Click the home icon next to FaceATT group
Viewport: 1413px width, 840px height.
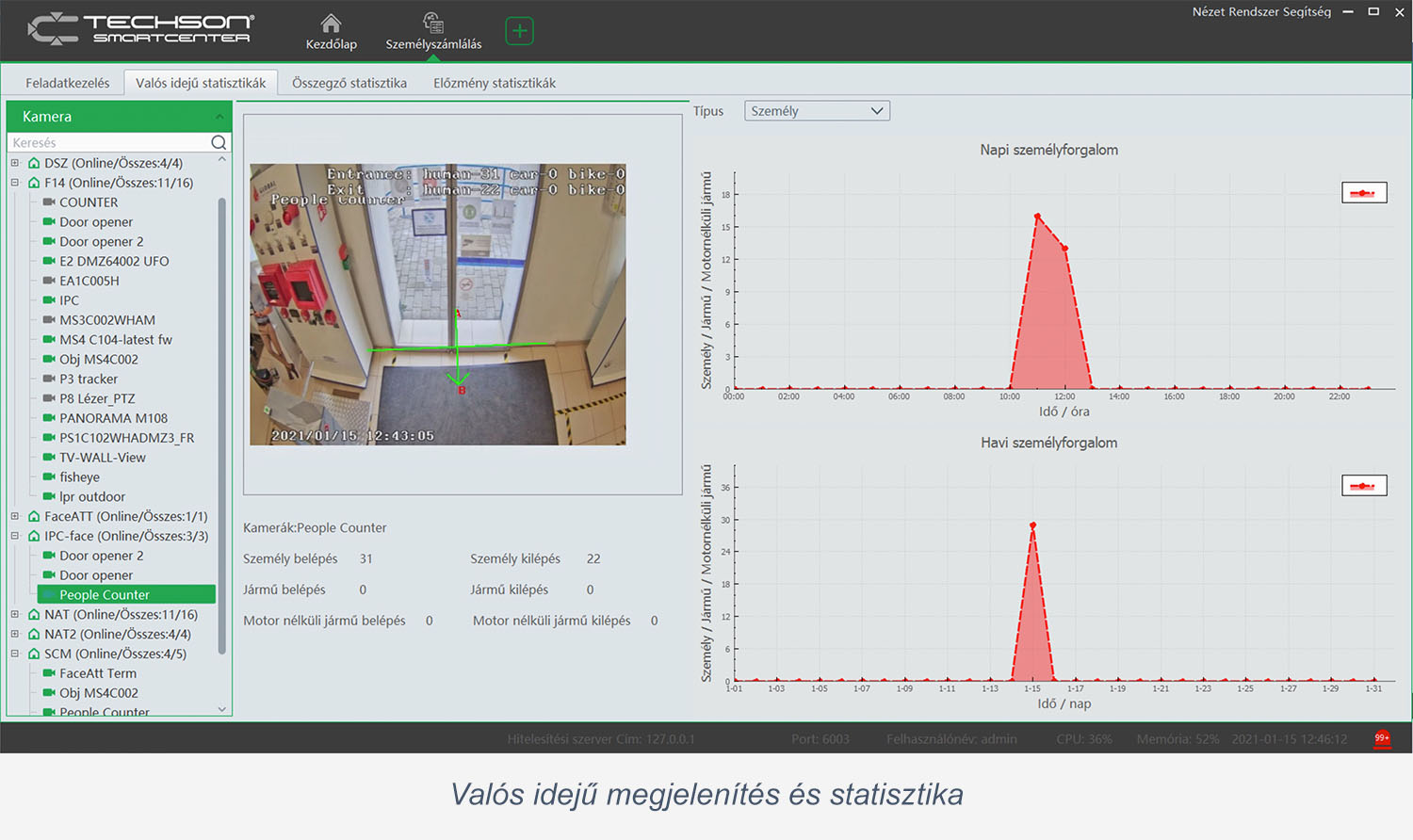click(34, 517)
